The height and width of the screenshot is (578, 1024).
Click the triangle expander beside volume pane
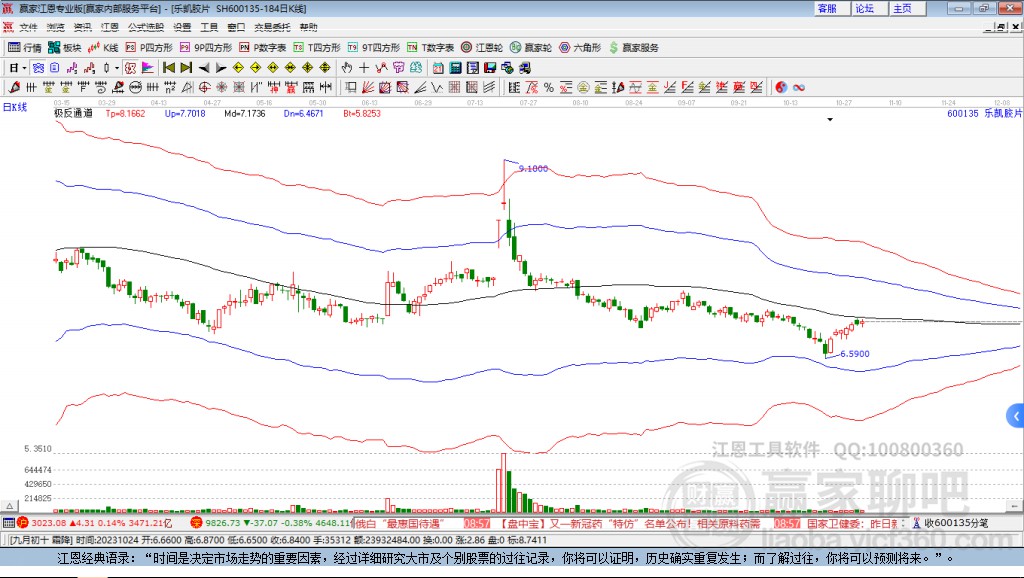coord(8,506)
